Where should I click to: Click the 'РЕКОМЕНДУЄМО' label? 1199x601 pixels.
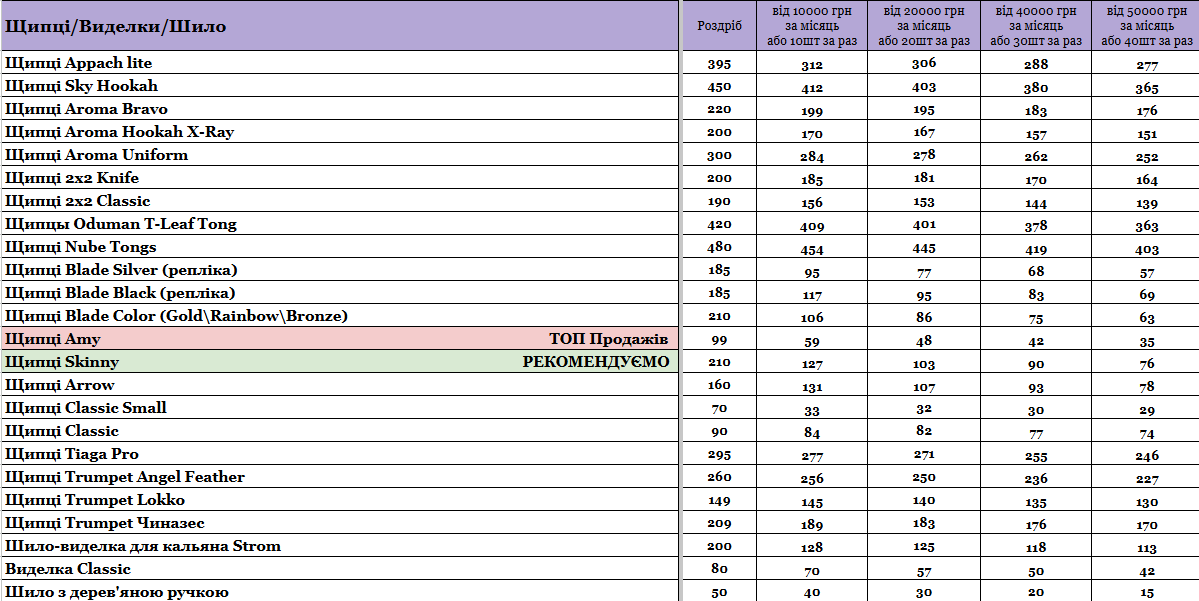click(595, 362)
